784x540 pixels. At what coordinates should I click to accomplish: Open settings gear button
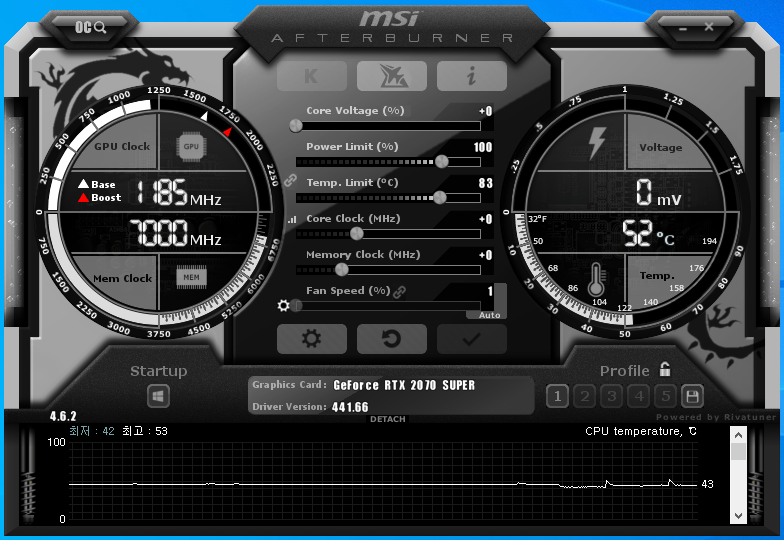(312, 339)
